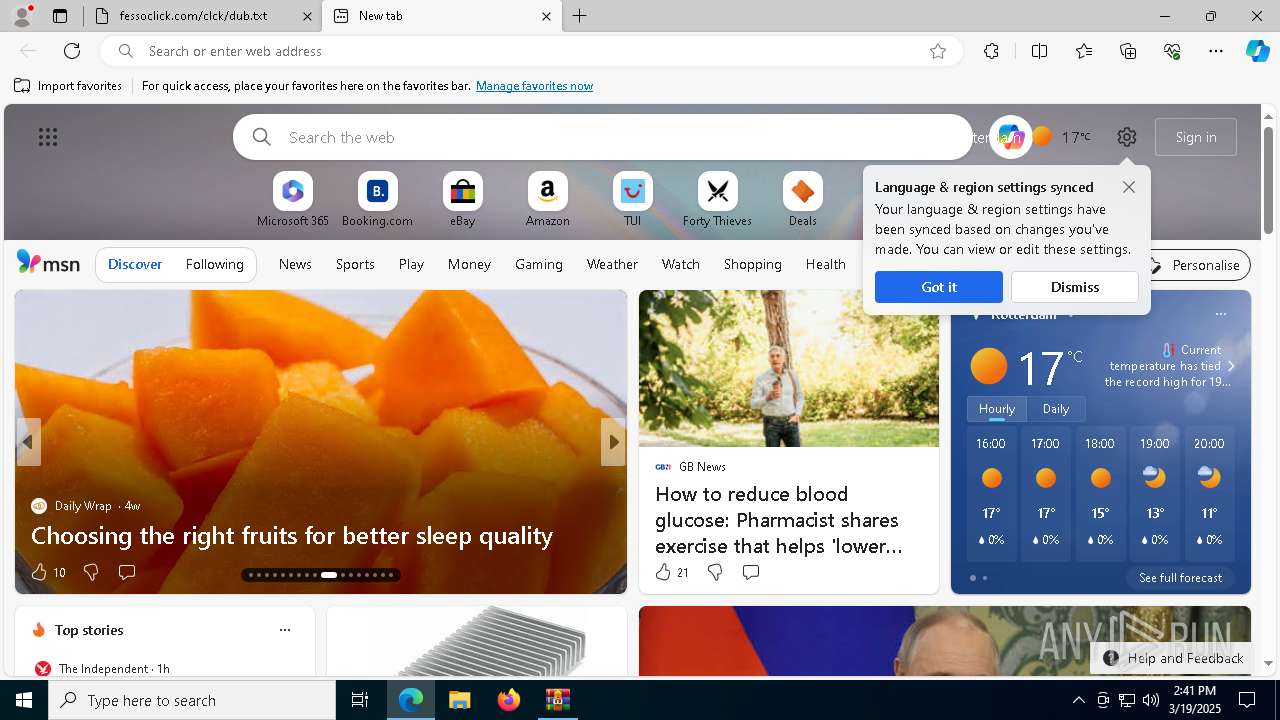Open Collections icon in toolbar

pos(1128,51)
